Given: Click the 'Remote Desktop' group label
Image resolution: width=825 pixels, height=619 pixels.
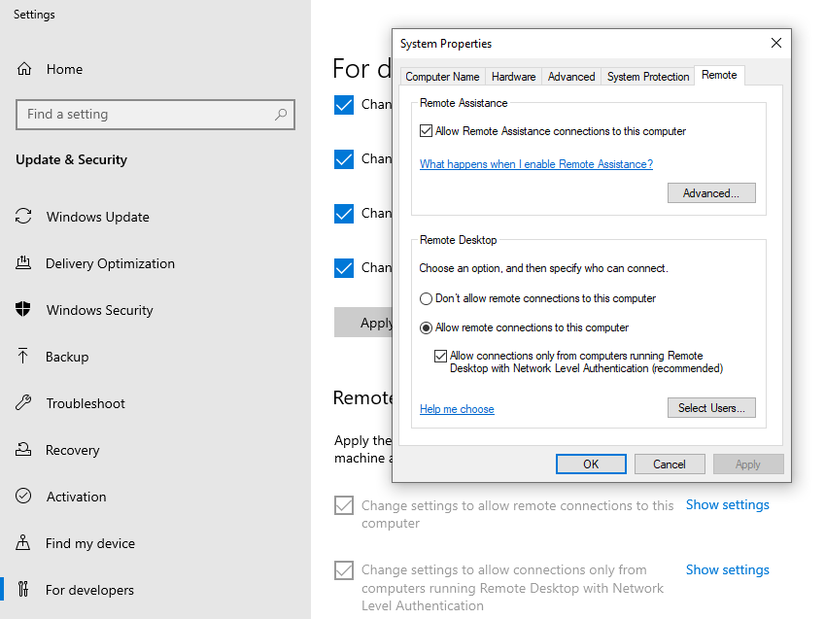Looking at the screenshot, I should 458,240.
